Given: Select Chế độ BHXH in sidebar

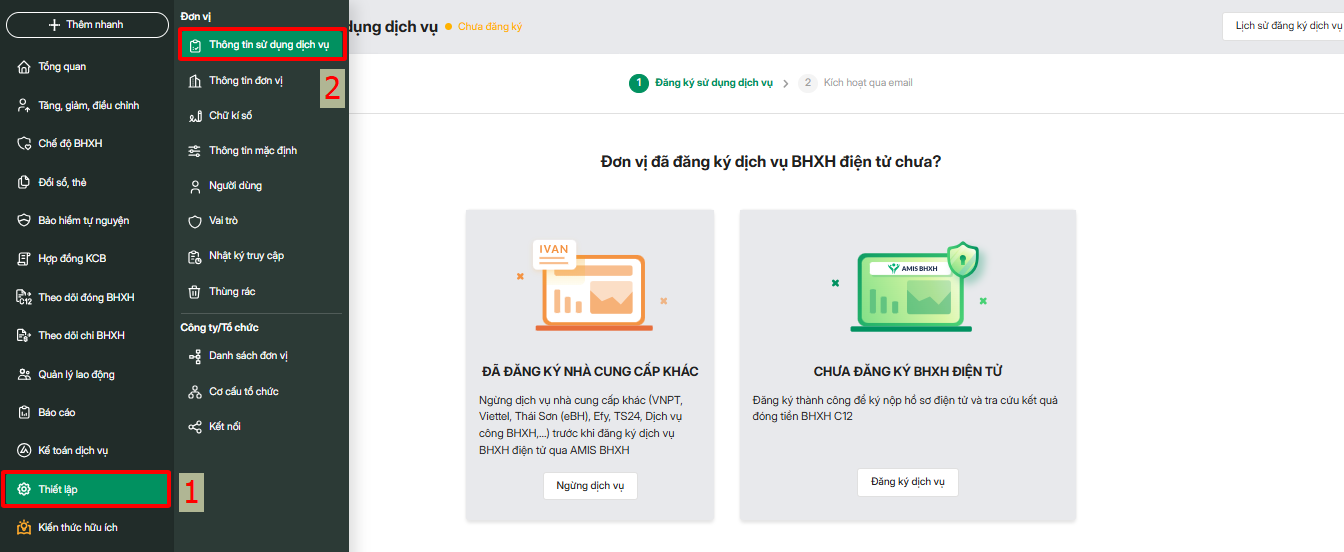Looking at the screenshot, I should pos(87,144).
